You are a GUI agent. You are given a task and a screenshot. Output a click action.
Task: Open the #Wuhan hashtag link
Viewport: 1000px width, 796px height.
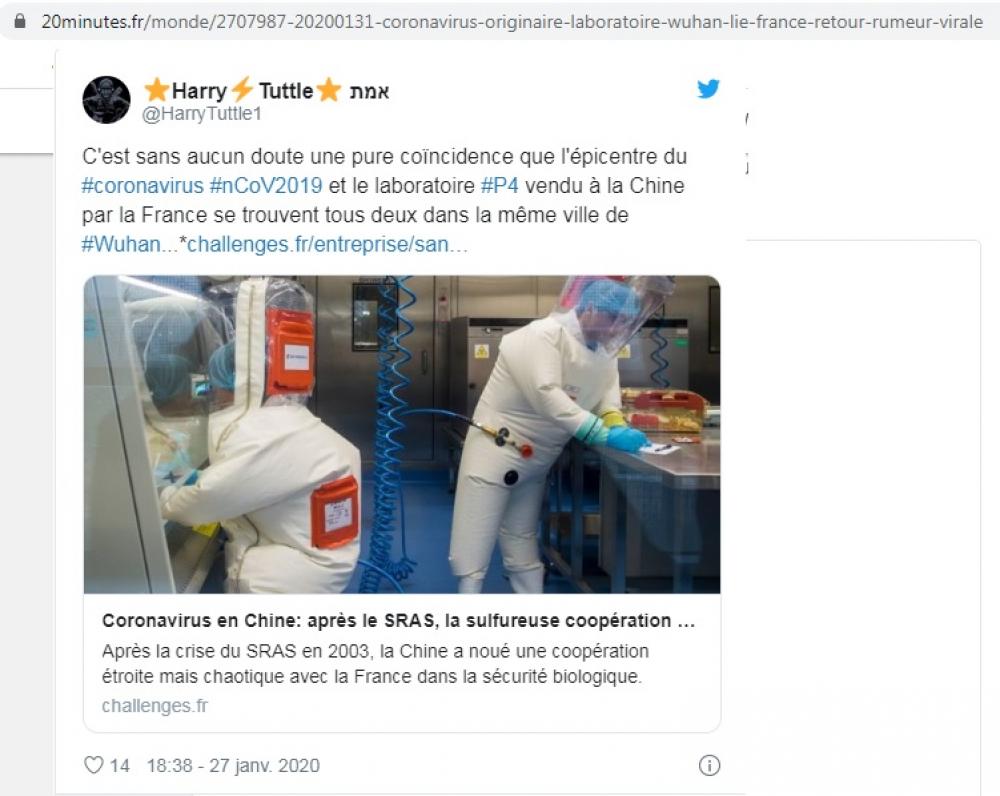pos(121,244)
